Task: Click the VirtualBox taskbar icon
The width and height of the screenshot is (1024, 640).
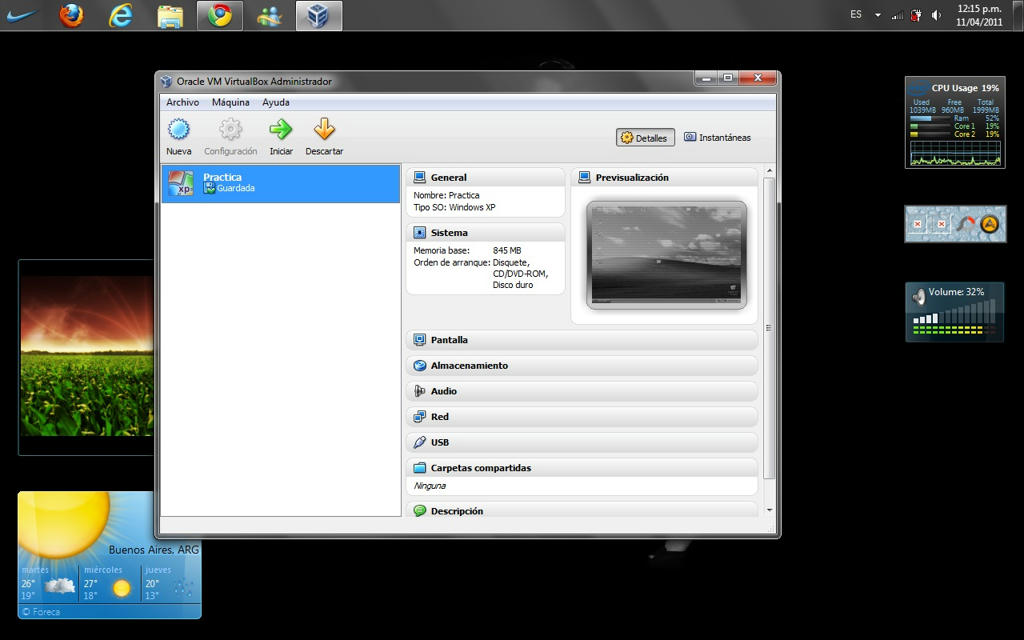Action: click(x=318, y=16)
